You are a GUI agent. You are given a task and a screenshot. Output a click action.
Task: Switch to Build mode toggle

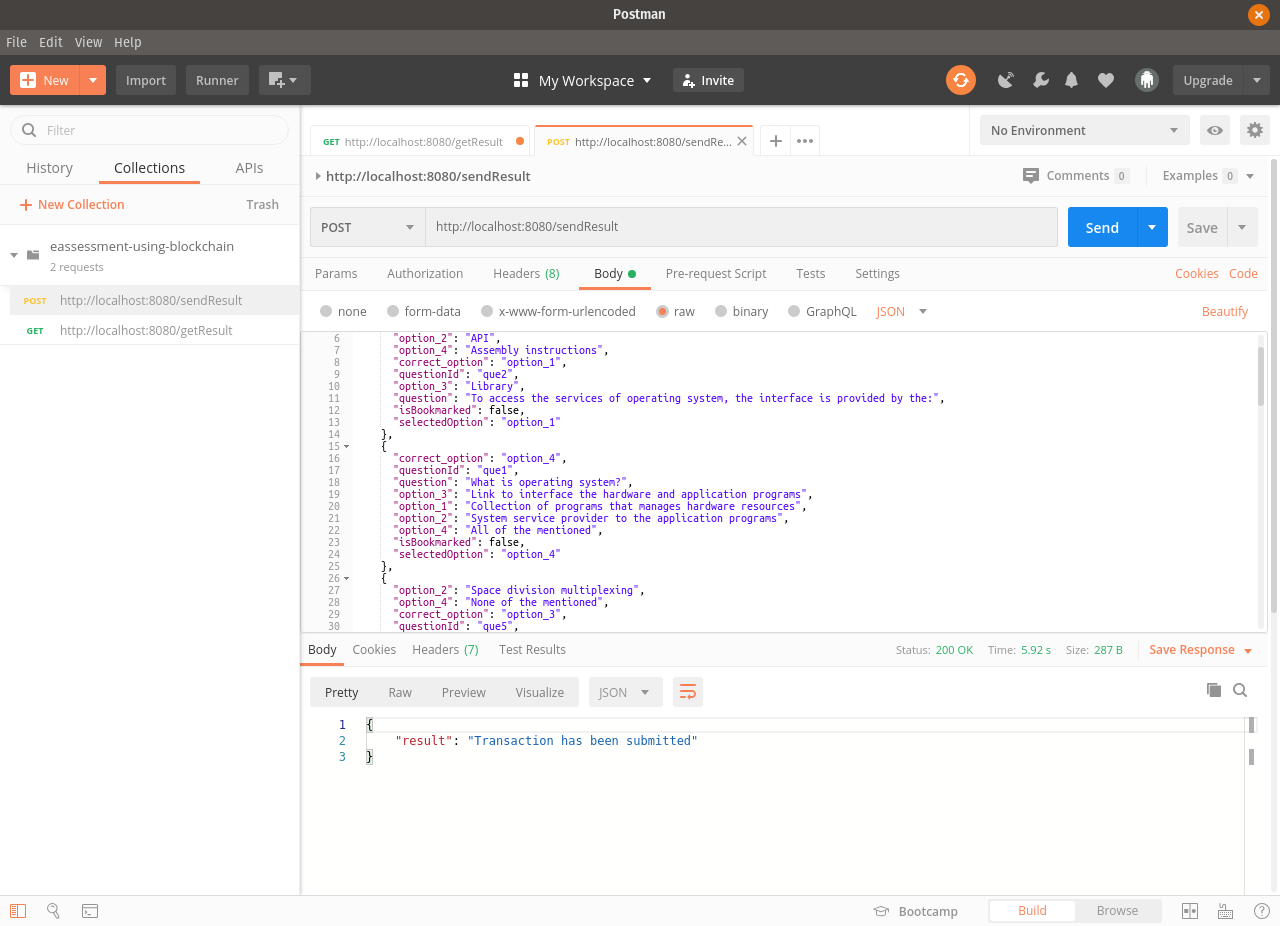[1032, 910]
